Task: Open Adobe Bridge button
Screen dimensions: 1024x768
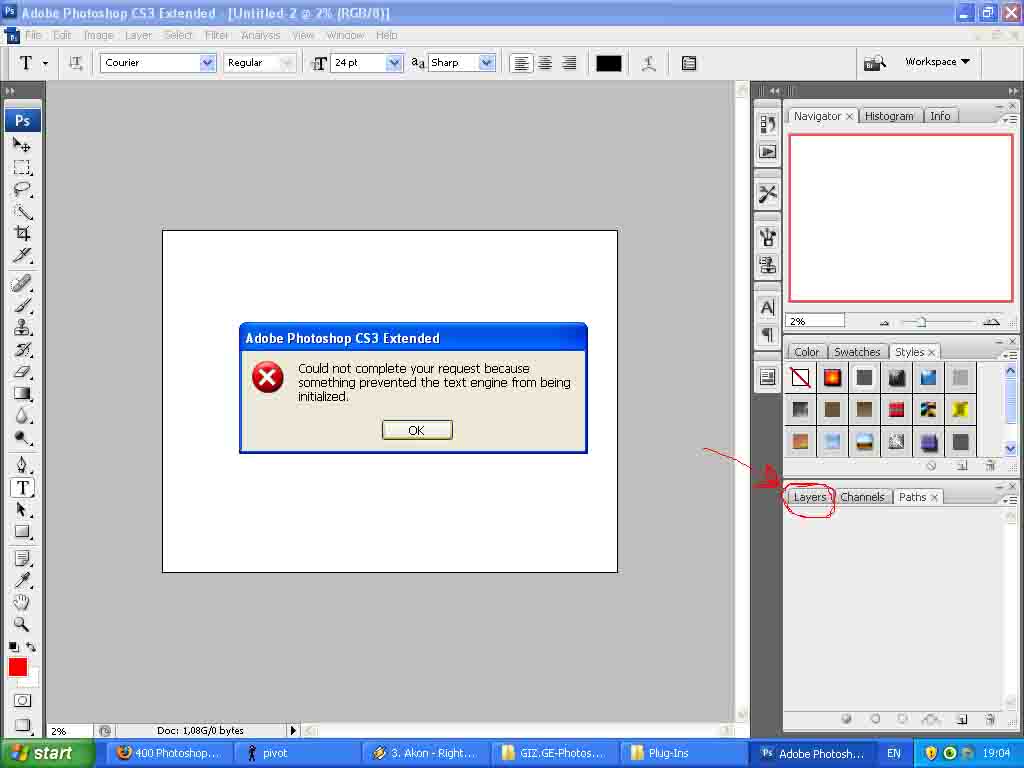Action: (874, 63)
